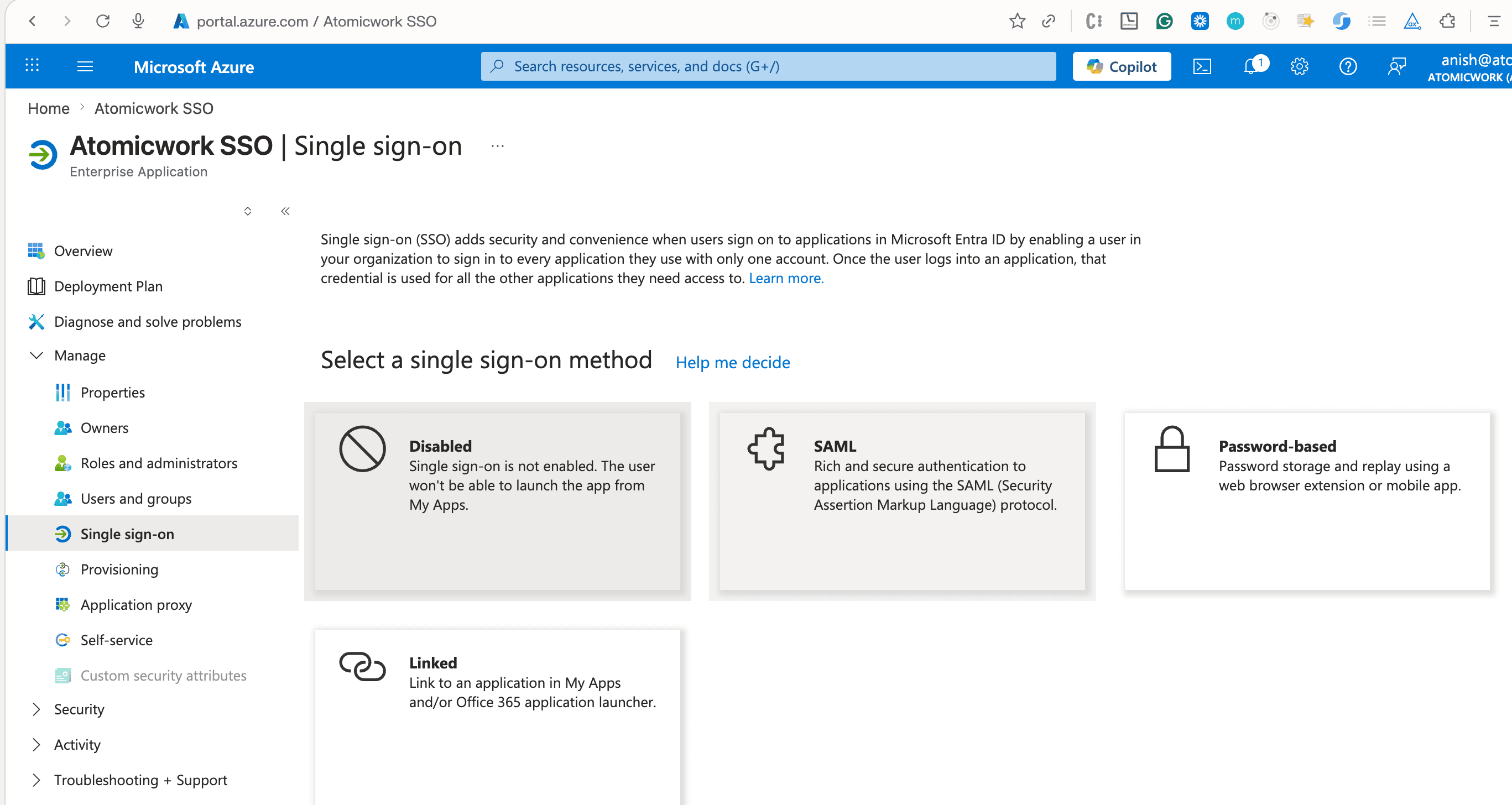Open Custom security attributes
This screenshot has height=805, width=1512.
pyautogui.click(x=164, y=675)
